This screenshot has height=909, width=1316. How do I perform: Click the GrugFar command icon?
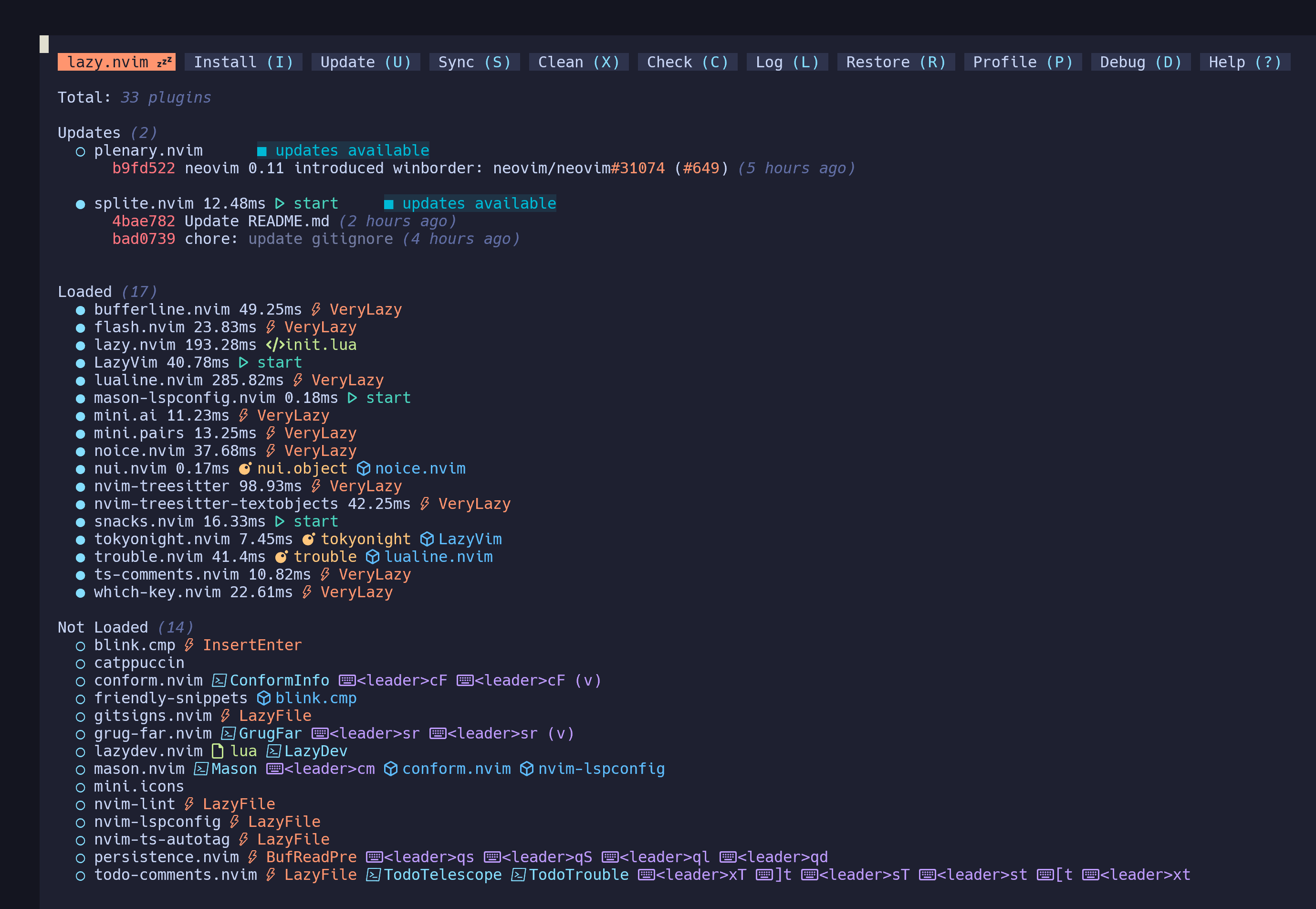coord(229,733)
